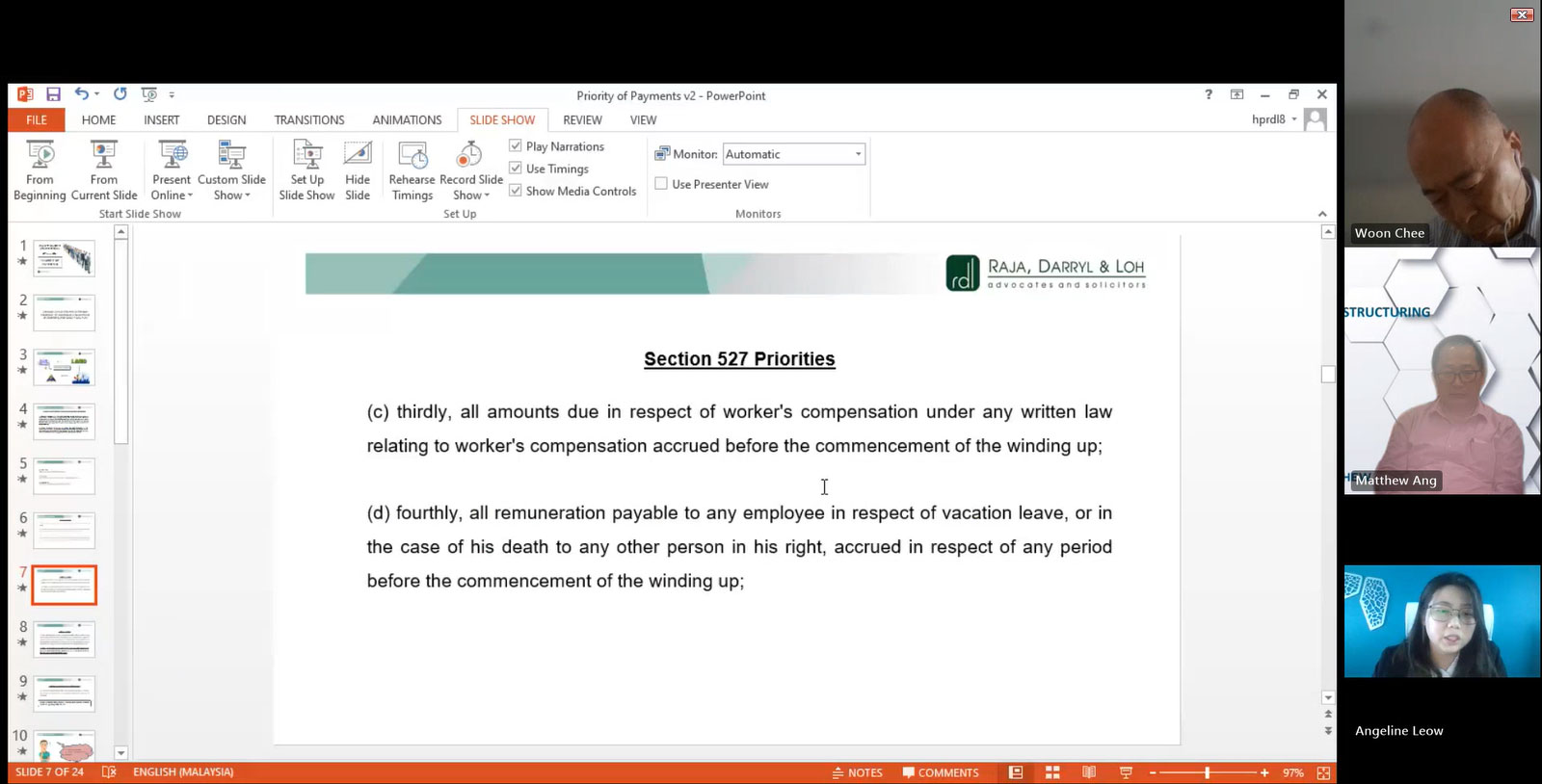Switch to DESIGN tab
This screenshot has height=784, width=1542.
[x=226, y=119]
